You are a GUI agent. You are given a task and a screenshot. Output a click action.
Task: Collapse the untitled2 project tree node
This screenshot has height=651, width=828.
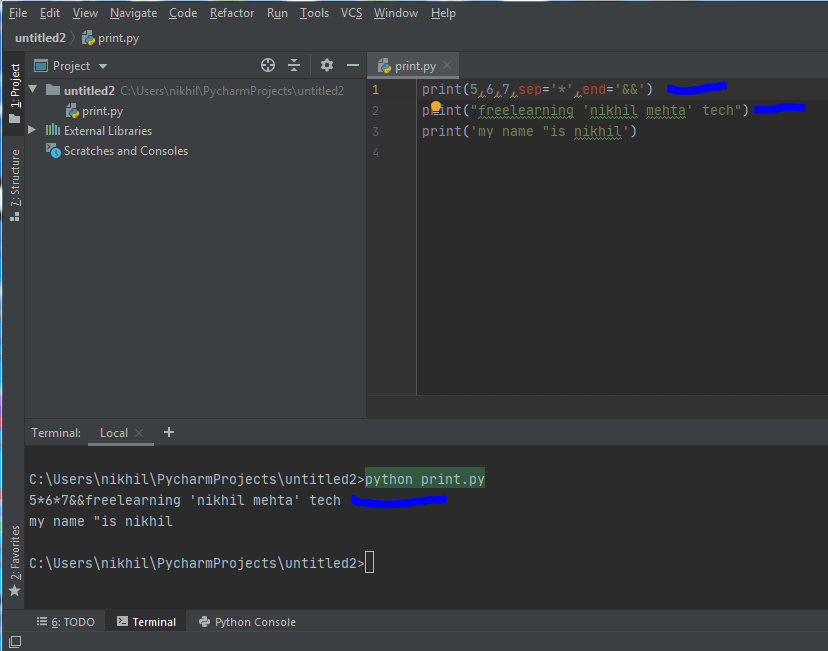tap(33, 89)
